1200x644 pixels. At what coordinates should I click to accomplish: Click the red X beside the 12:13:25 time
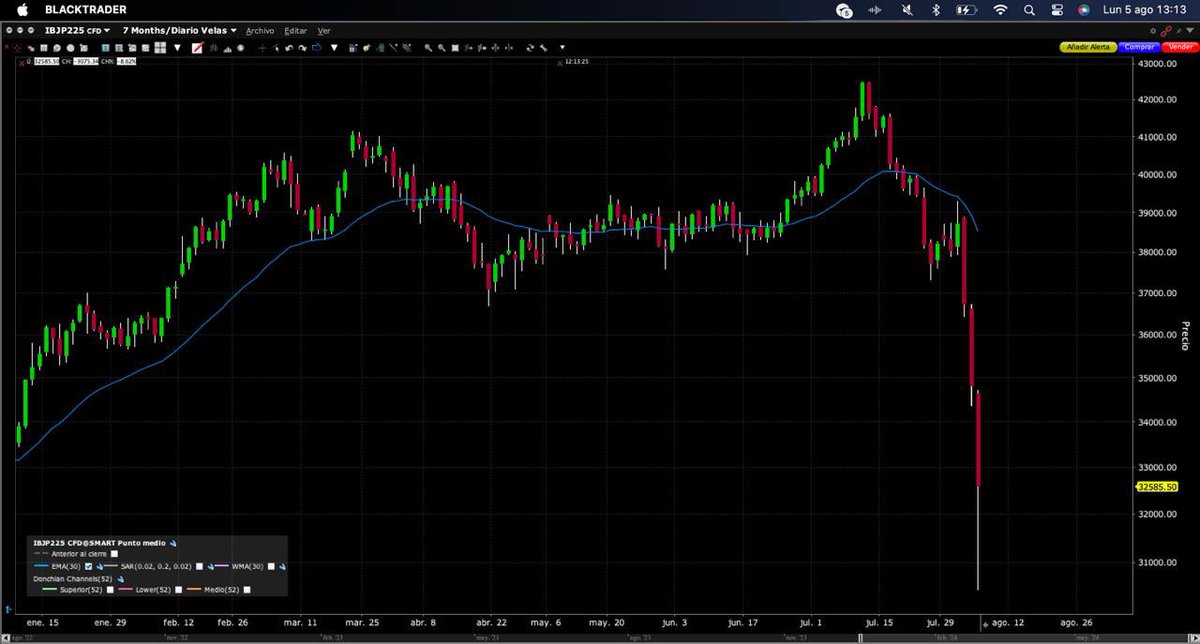click(562, 62)
